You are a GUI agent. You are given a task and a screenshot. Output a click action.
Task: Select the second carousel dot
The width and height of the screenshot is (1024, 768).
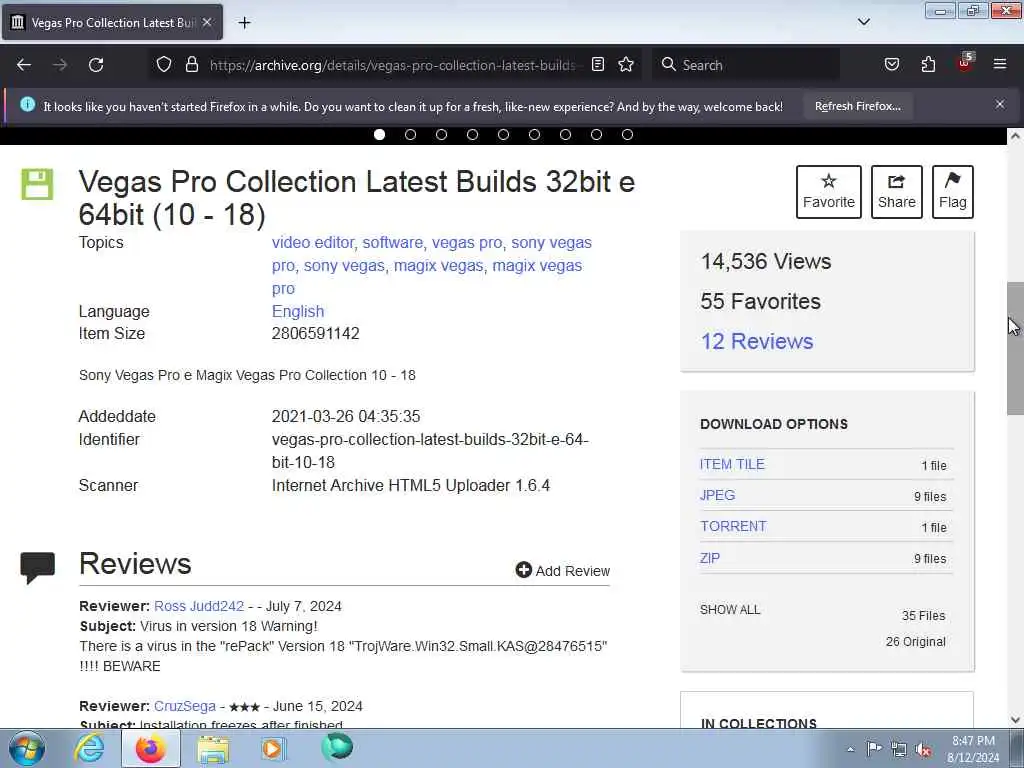pos(410,135)
